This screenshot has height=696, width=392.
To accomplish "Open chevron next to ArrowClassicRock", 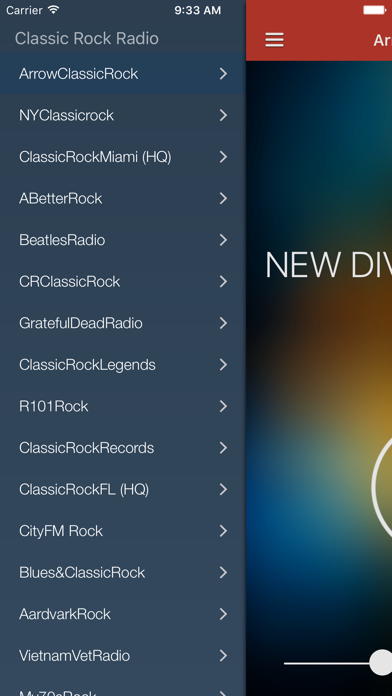I will point(223,74).
